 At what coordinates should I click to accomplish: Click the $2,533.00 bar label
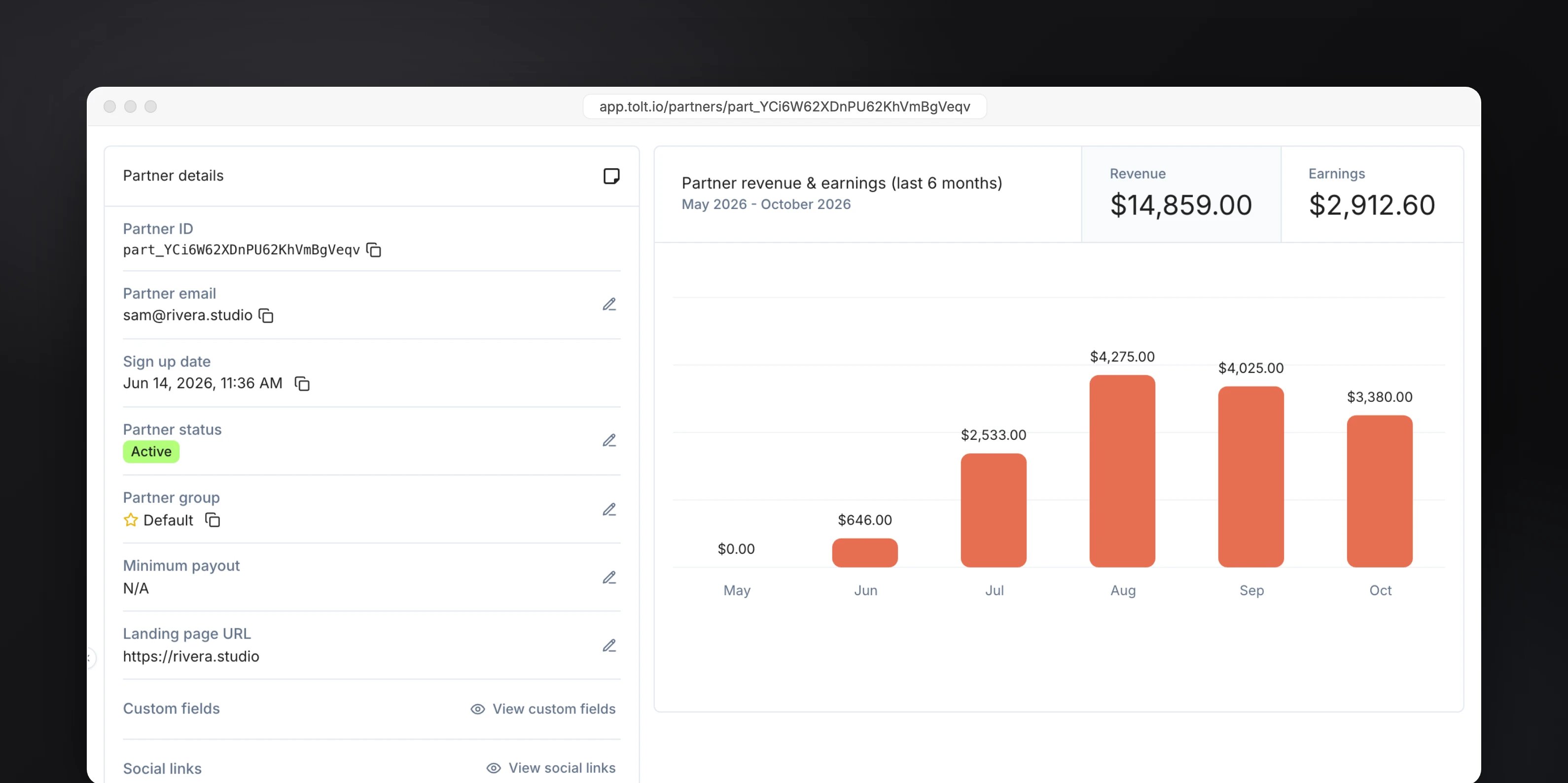[994, 435]
